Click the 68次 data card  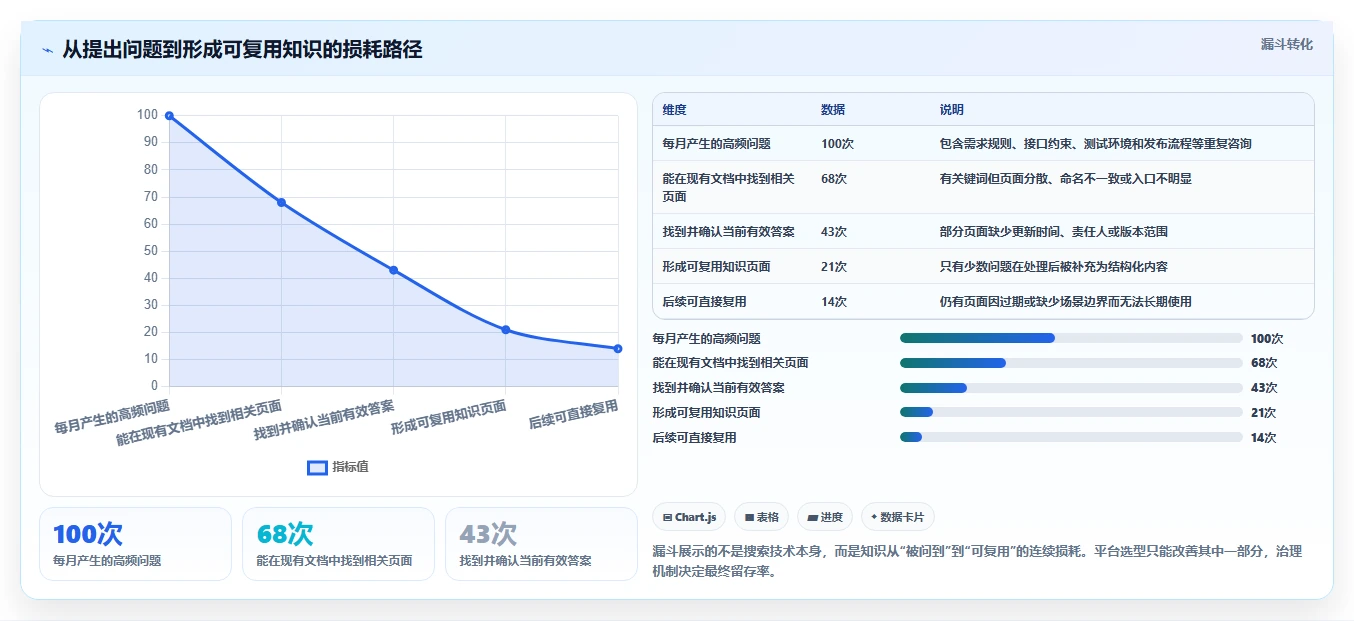tap(338, 544)
